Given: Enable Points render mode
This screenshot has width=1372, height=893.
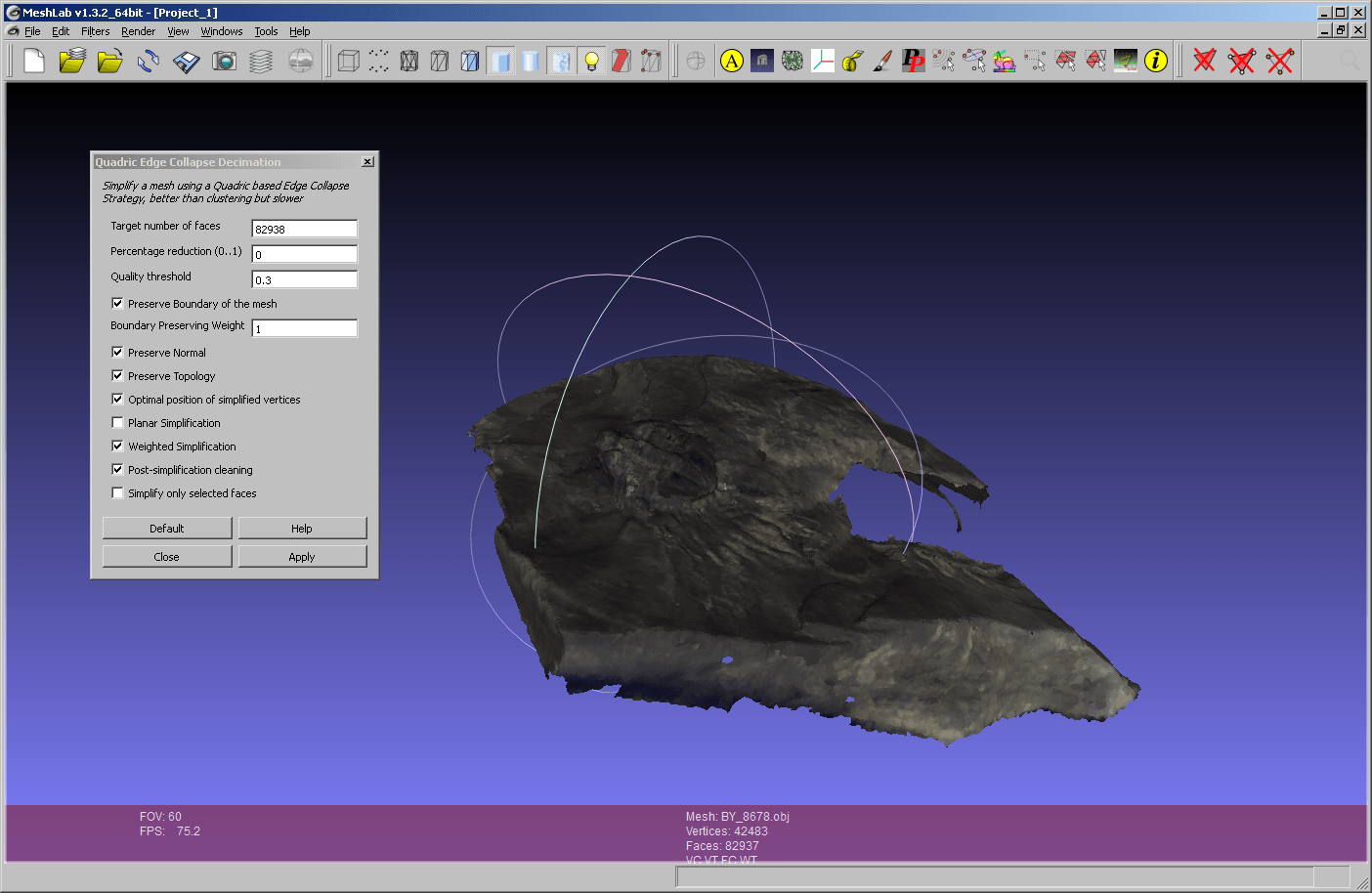Looking at the screenshot, I should pyautogui.click(x=378, y=62).
